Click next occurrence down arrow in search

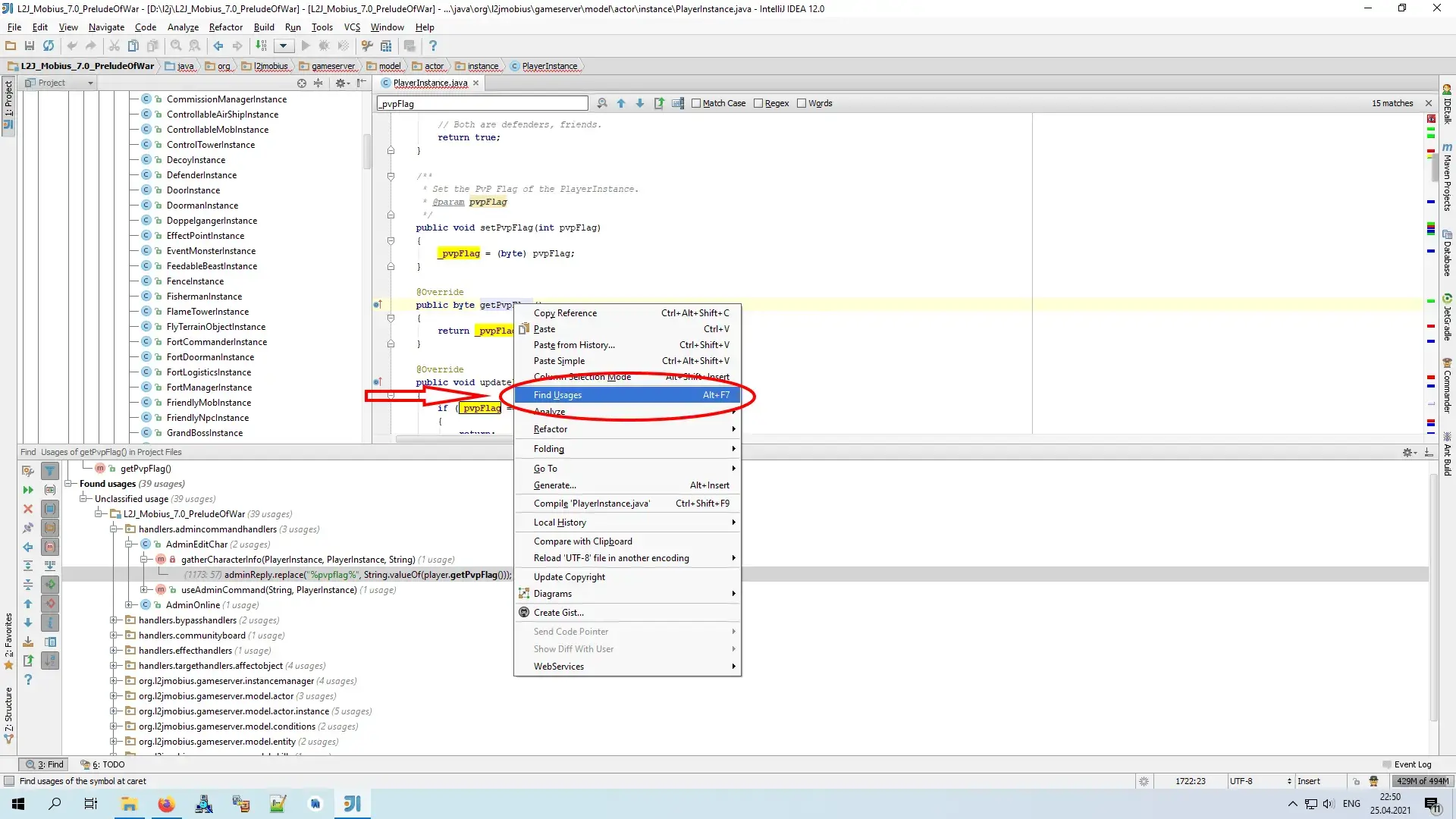(640, 104)
